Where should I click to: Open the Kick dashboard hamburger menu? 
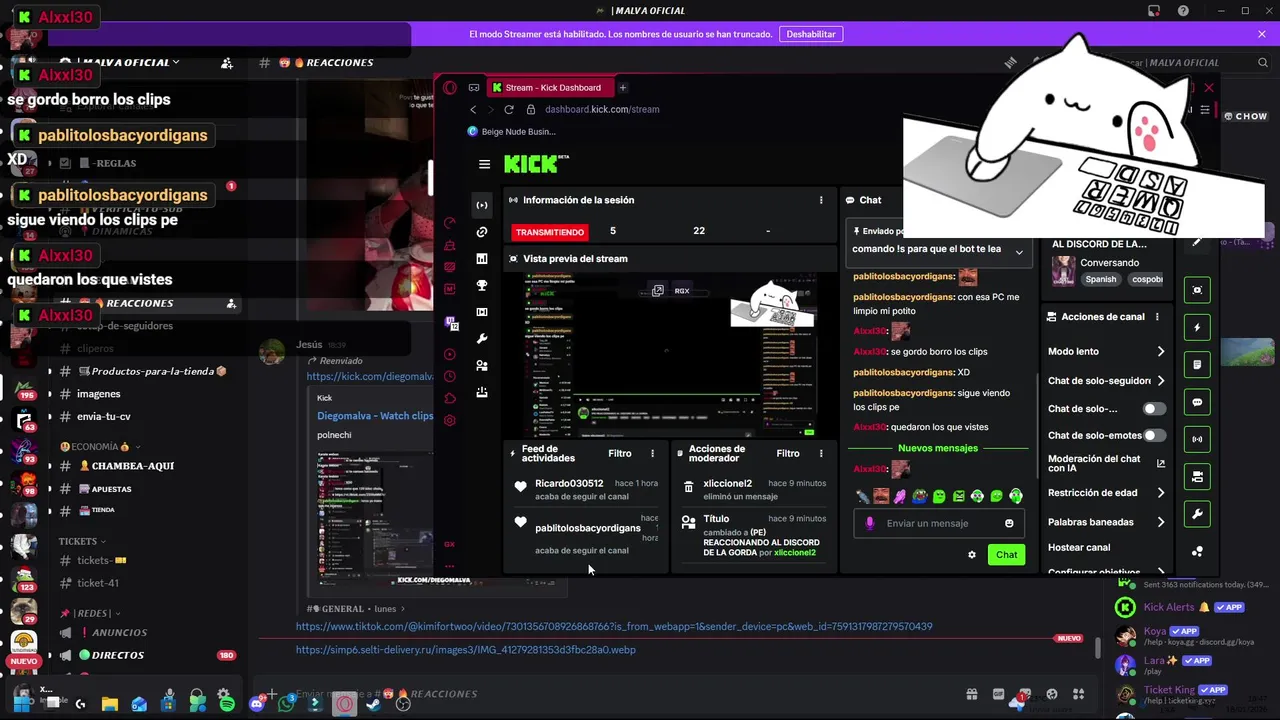click(484, 165)
